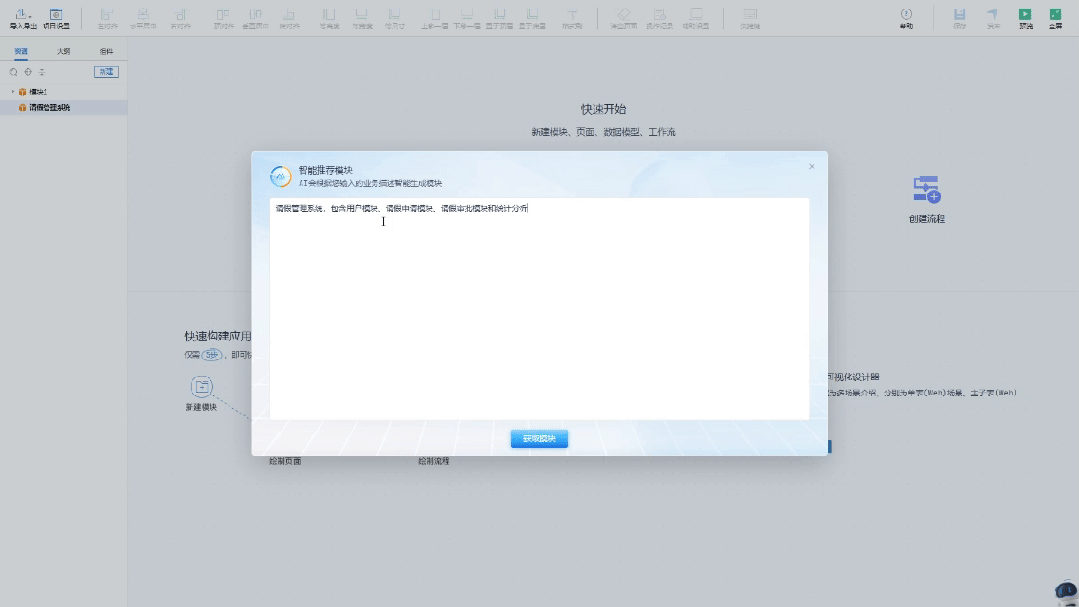This screenshot has height=607, width=1079.
Task: Switch to the 资源 tab
Action: pos(21,51)
